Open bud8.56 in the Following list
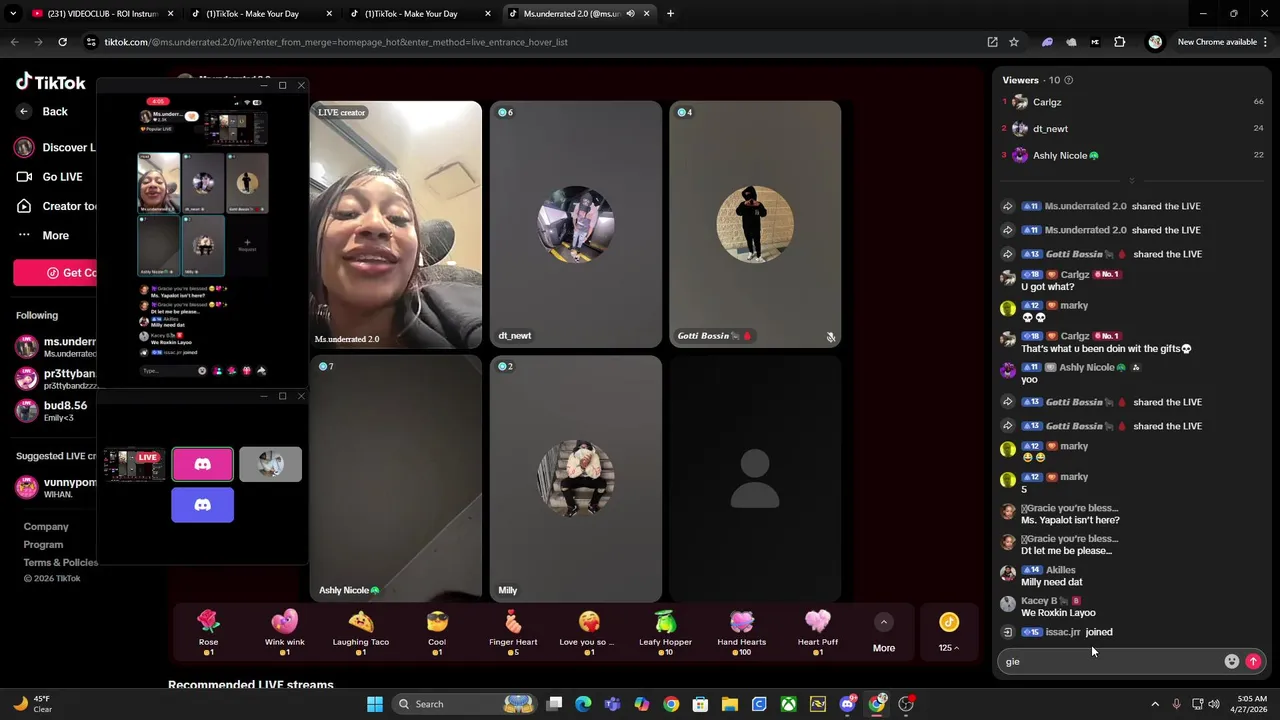Viewport: 1280px width, 720px height. tap(56, 410)
